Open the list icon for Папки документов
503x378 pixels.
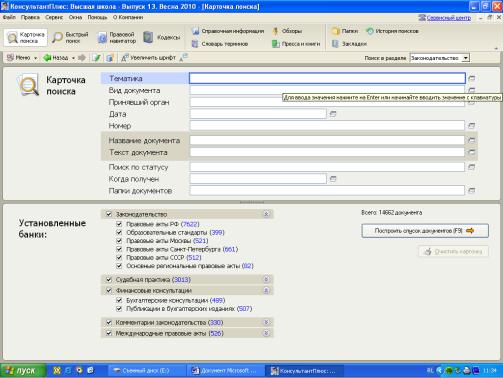pos(471,191)
